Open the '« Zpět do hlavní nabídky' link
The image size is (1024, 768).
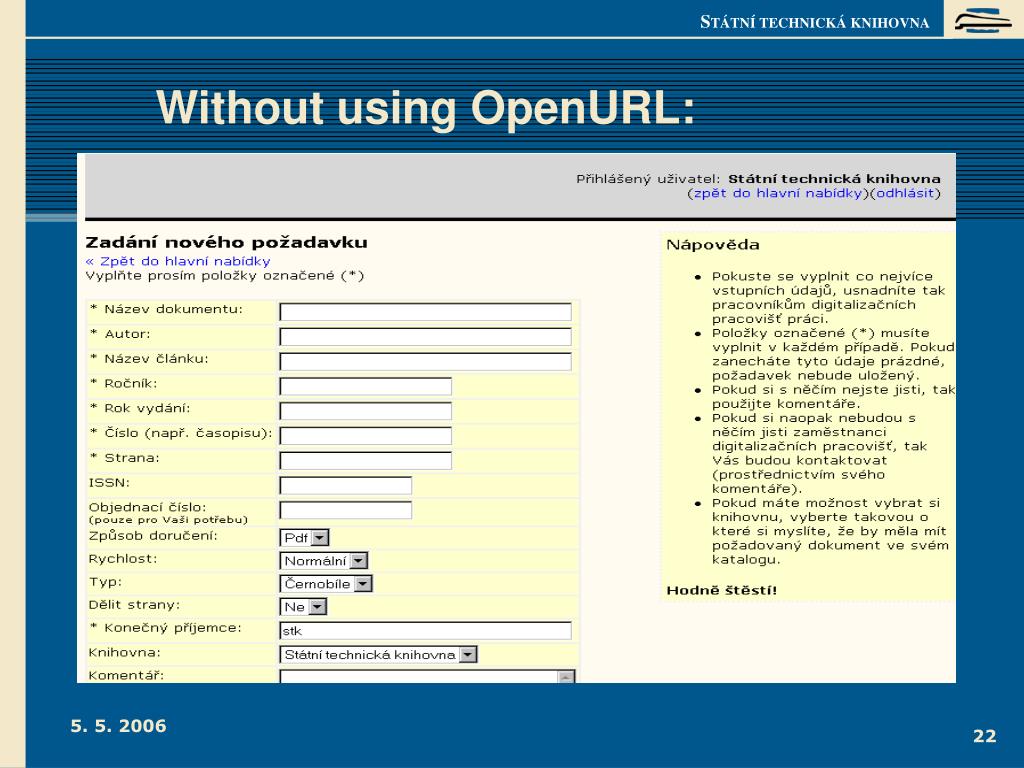[178, 261]
